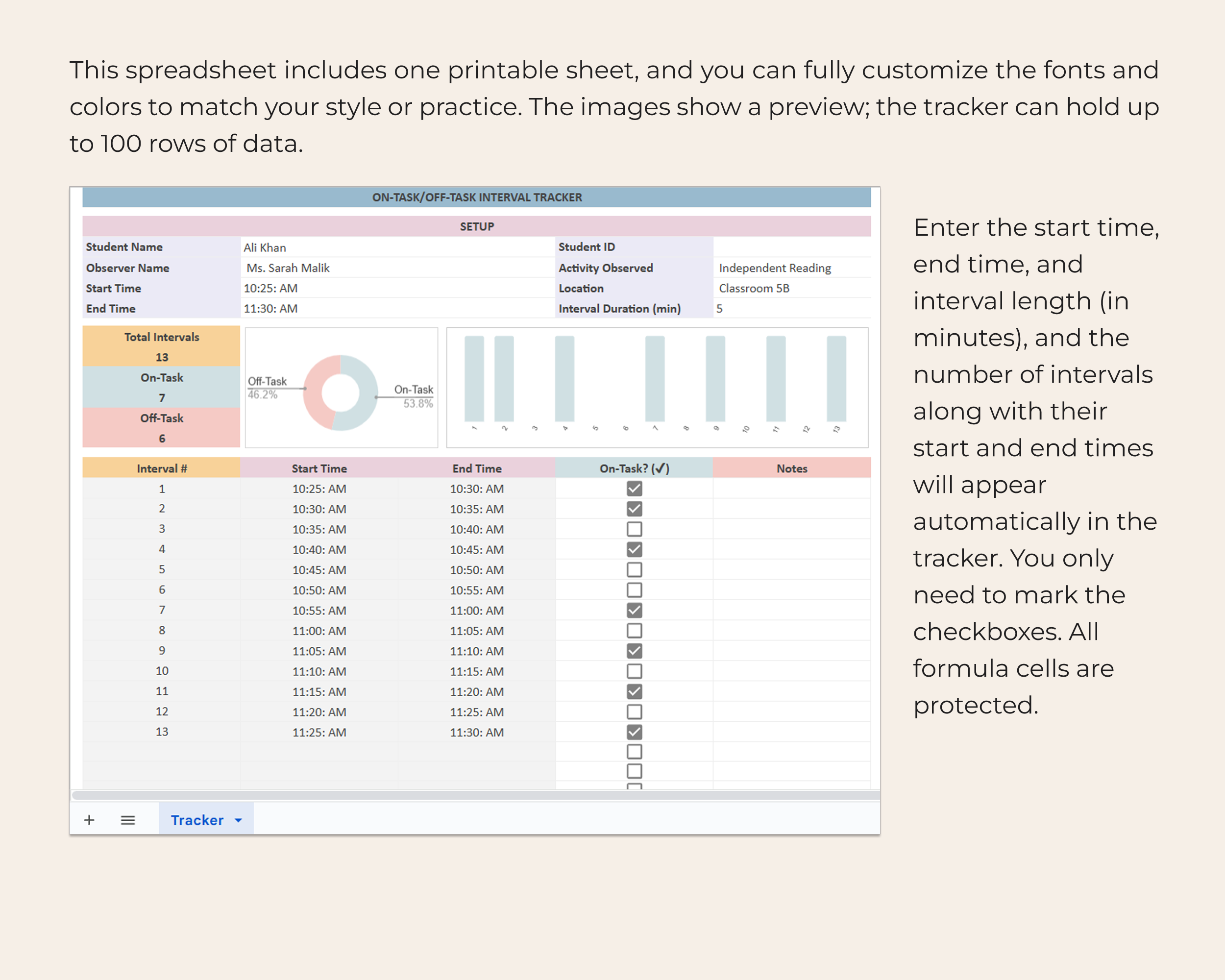
Task: Open the all sheets list icon
Action: pos(128,820)
